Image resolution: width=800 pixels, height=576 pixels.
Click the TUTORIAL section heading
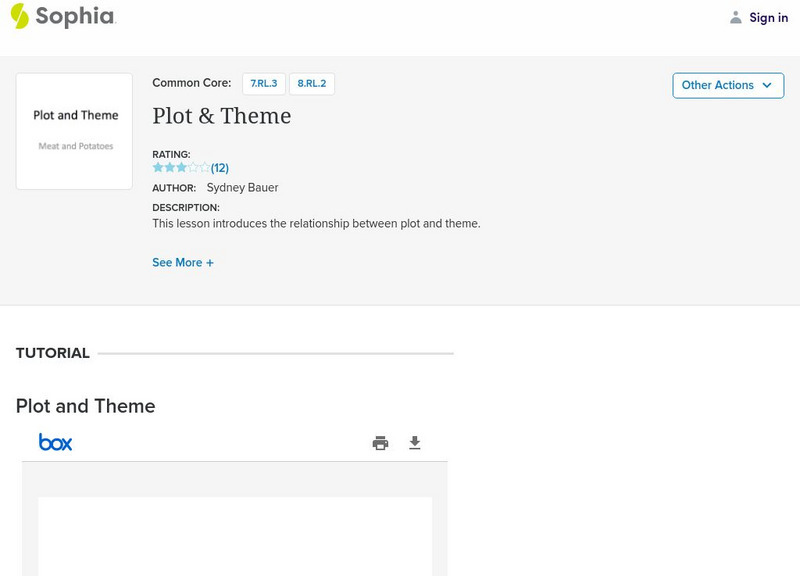click(x=53, y=353)
